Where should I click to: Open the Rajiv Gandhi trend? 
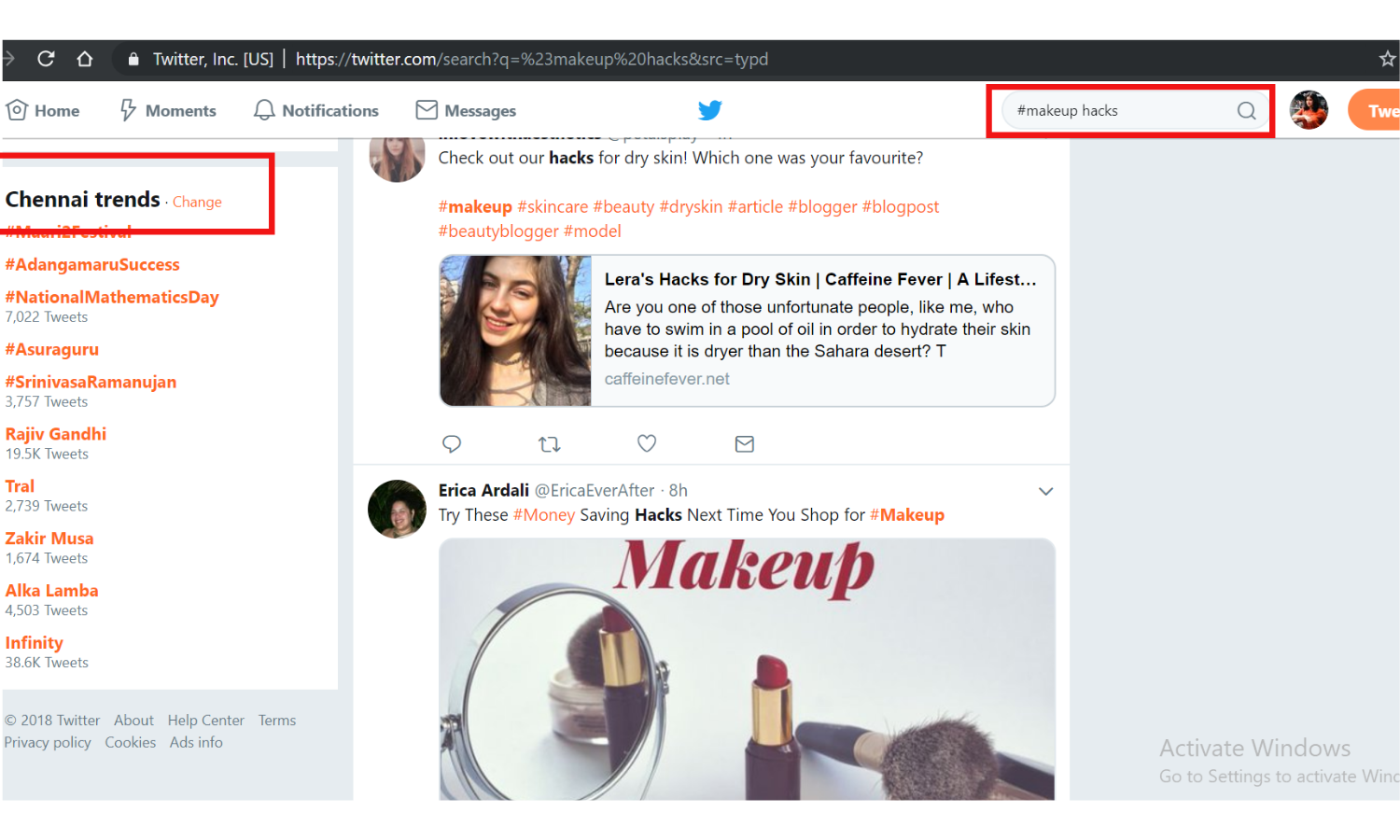coord(56,434)
